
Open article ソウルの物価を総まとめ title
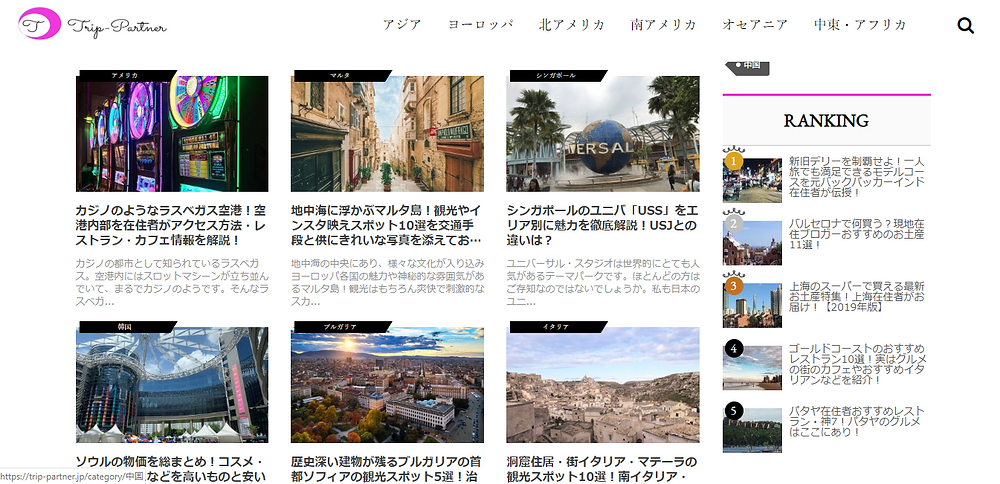click(x=171, y=469)
